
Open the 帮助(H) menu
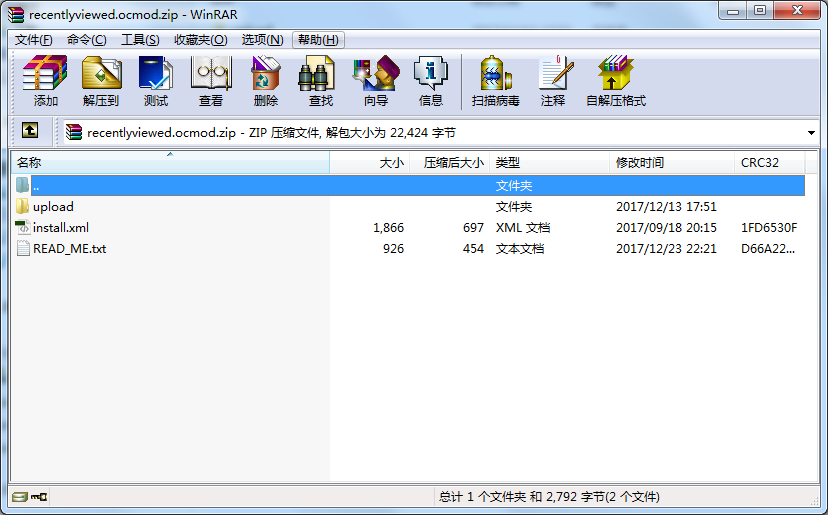(x=318, y=40)
